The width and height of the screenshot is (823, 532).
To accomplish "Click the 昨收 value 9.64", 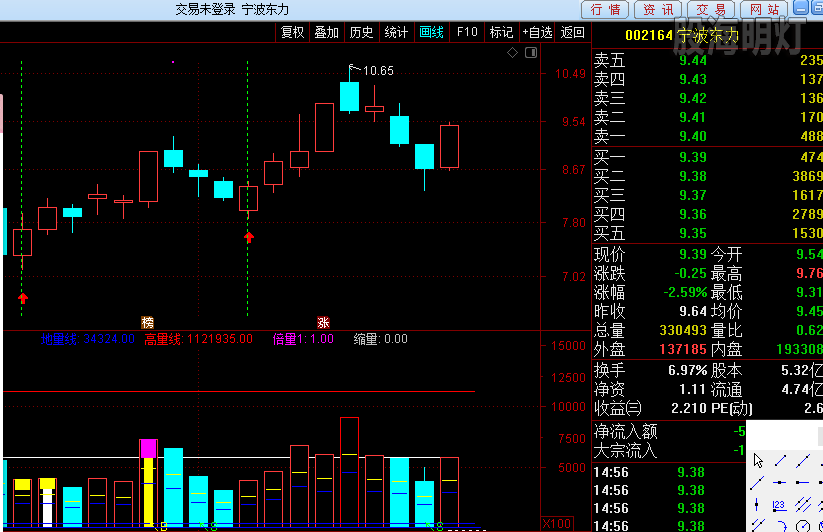I will click(693, 311).
